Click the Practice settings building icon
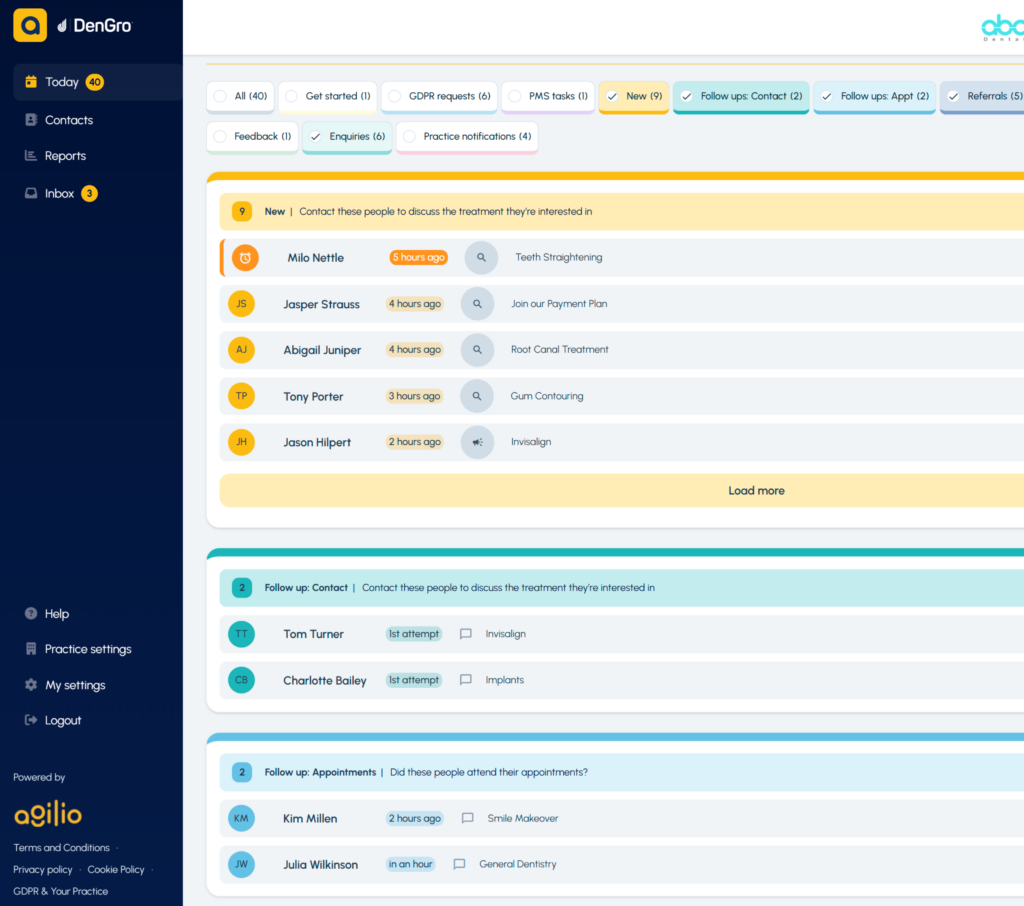The image size is (1024, 906). coord(31,648)
